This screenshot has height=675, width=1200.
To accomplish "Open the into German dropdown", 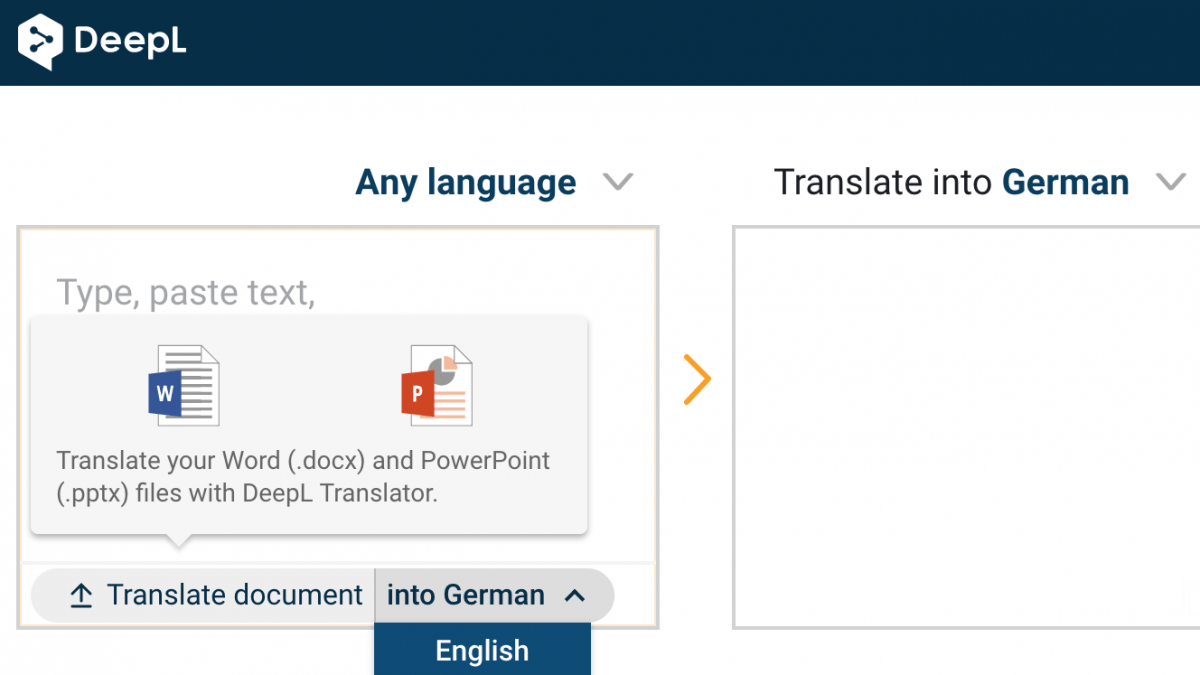I will click(494, 595).
